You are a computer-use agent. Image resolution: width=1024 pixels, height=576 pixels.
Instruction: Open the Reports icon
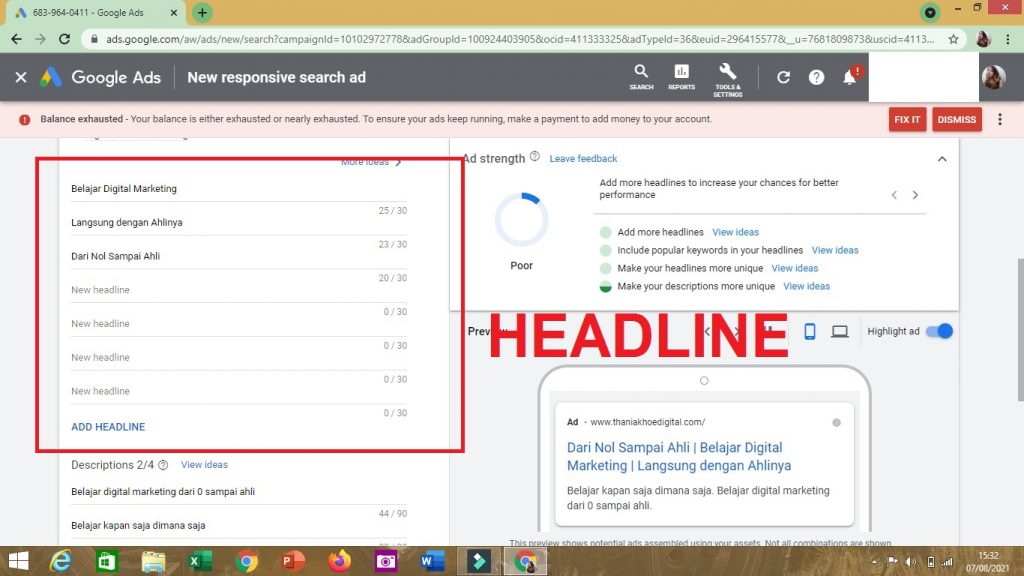tap(681, 76)
